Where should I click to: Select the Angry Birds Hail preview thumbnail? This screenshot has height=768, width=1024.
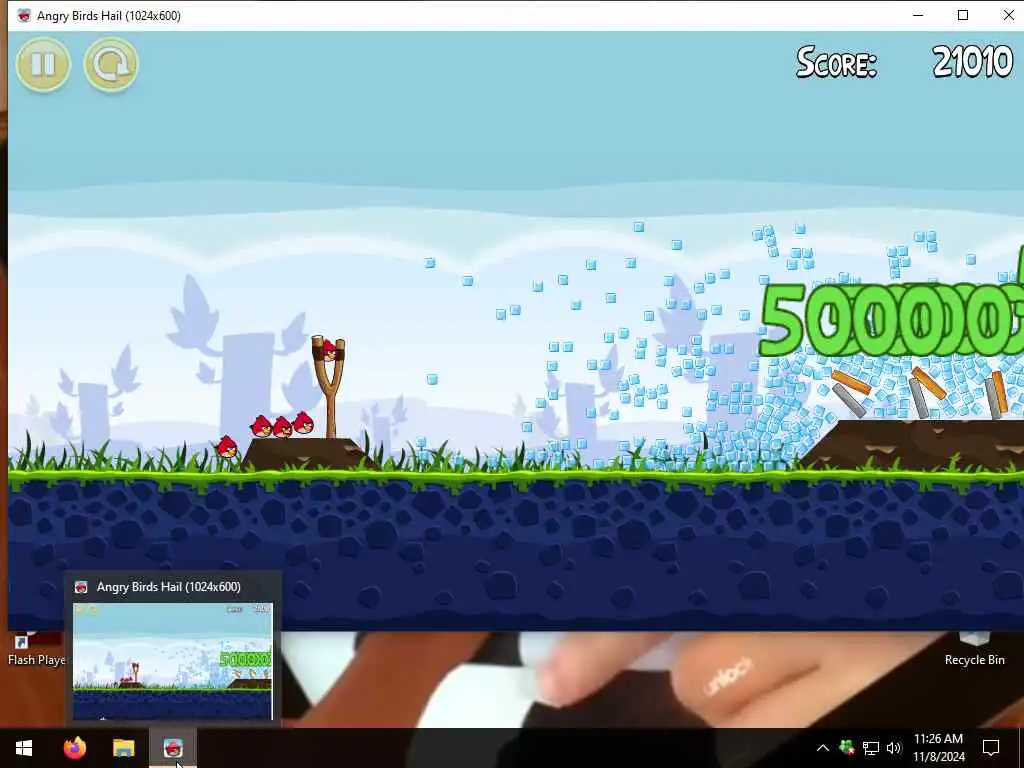[x=172, y=660]
